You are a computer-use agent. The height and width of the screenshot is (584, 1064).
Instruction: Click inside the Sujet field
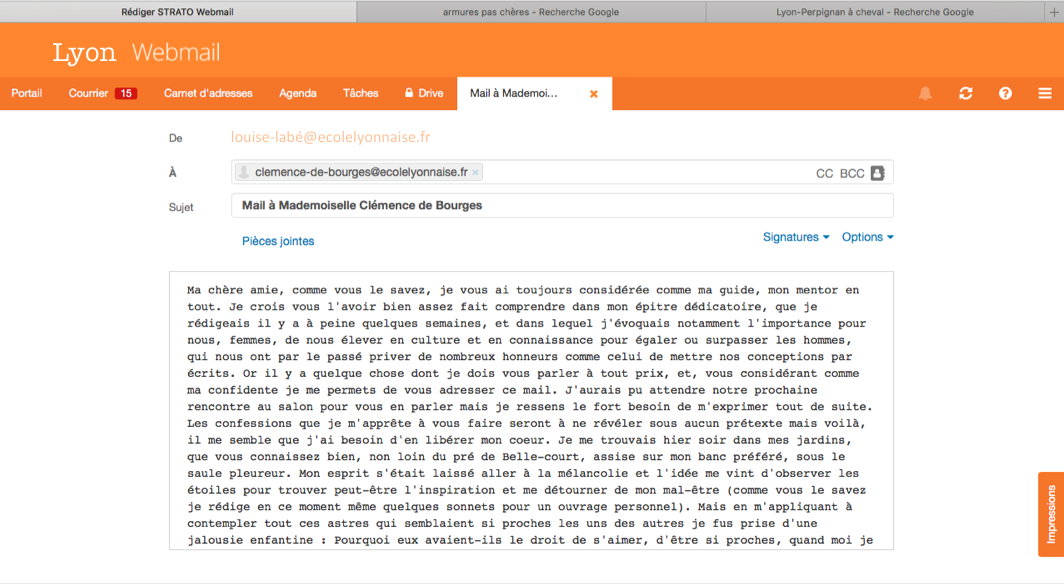[562, 206]
